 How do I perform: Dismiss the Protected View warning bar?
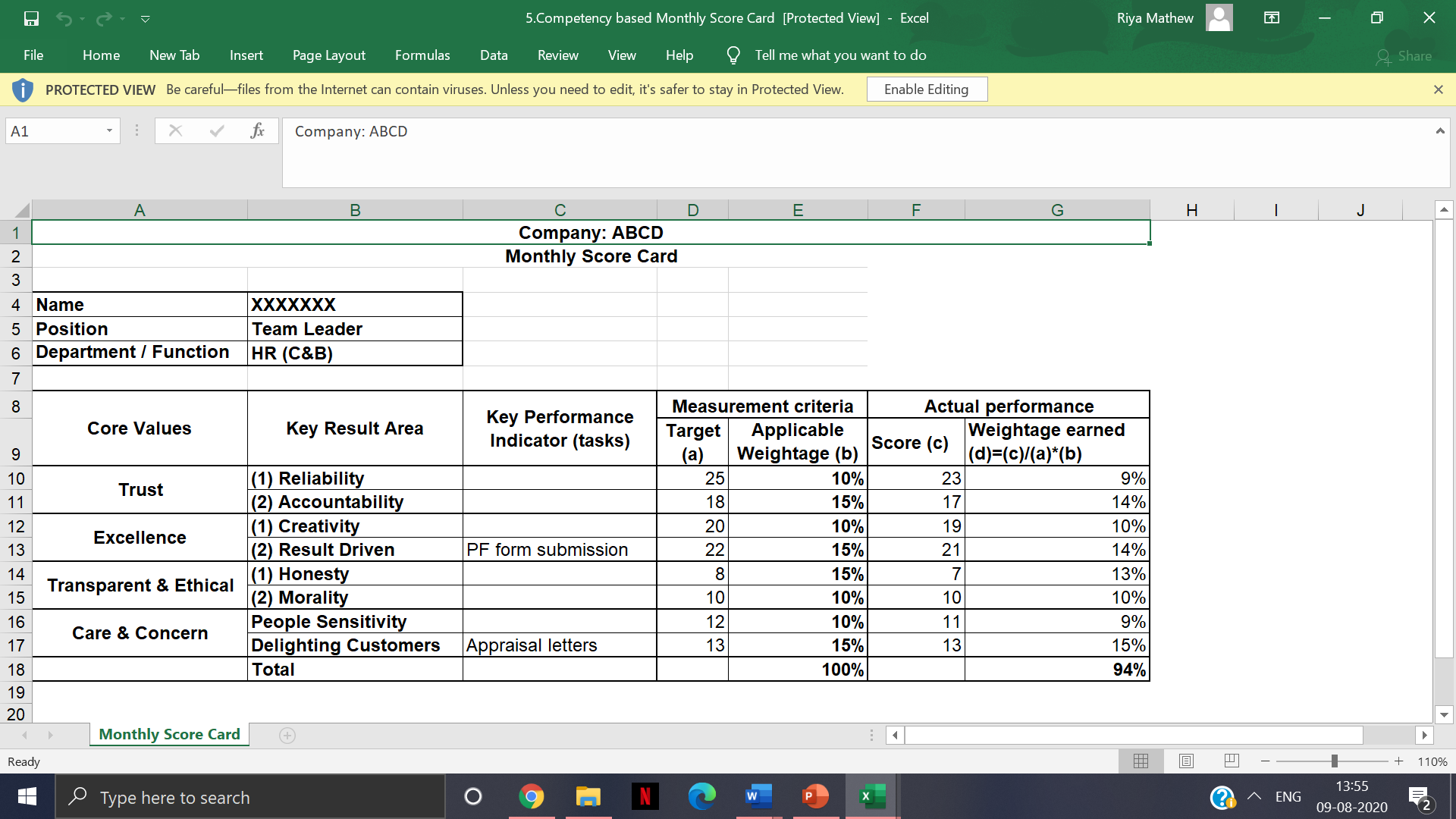point(1438,89)
